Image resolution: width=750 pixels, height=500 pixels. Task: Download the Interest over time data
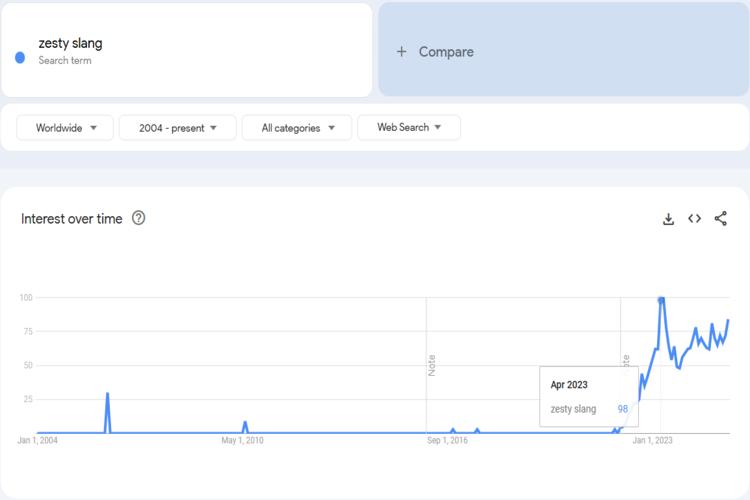pyautogui.click(x=668, y=219)
